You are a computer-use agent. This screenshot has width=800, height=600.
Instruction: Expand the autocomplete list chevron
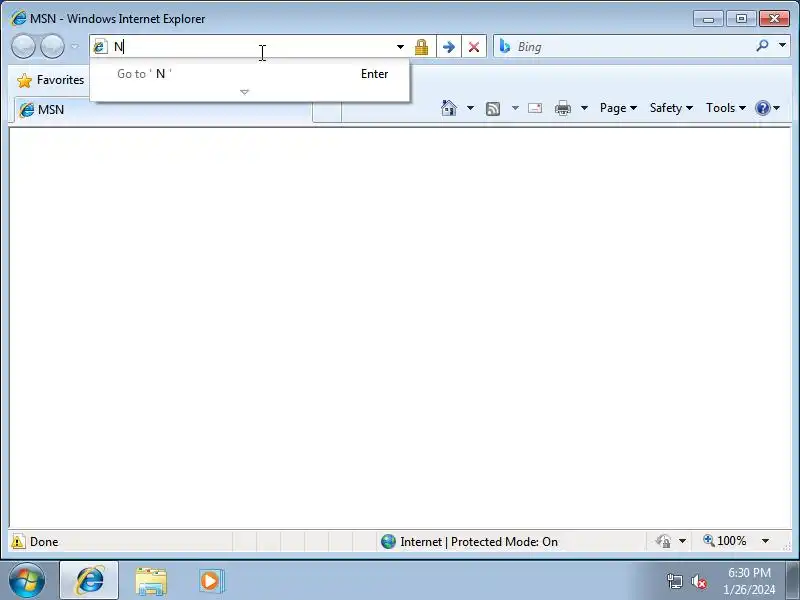[x=244, y=92]
